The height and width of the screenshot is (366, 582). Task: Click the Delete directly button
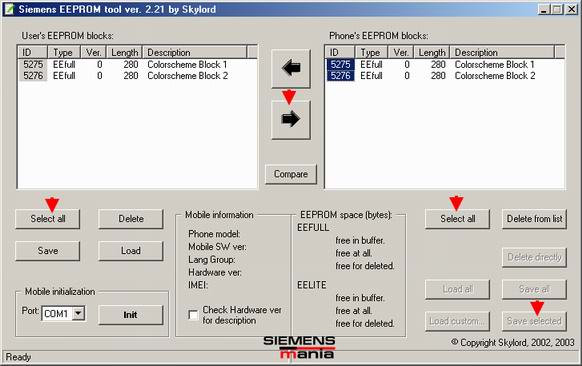coord(534,257)
